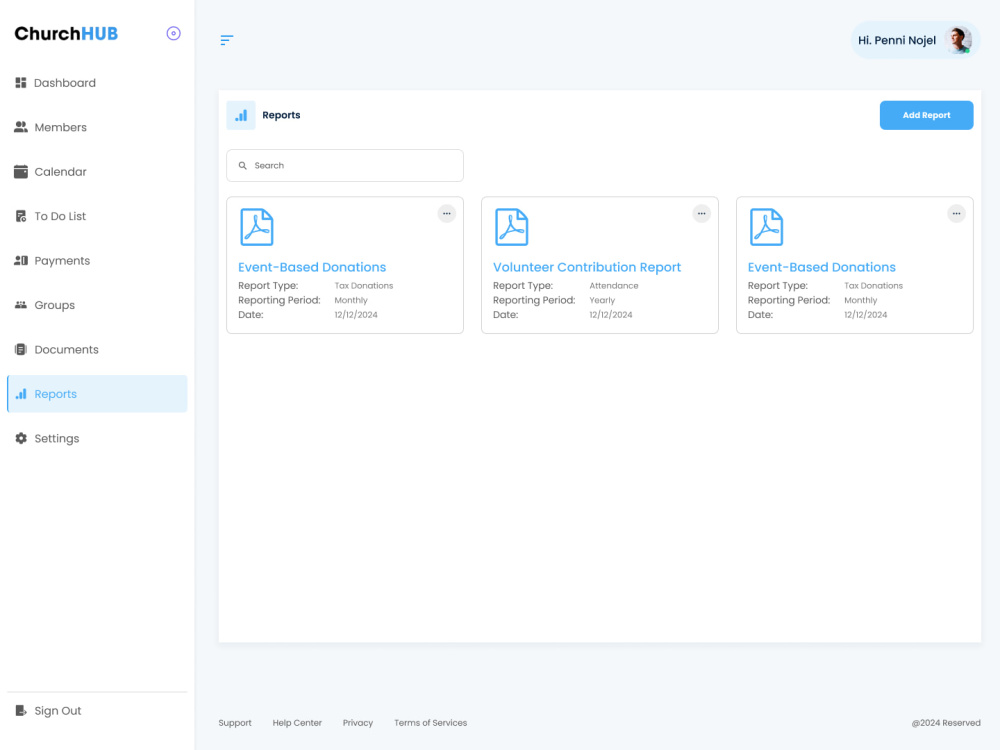Click the ChurchHUB logo
Viewport: 1000px width, 750px height.
click(66, 34)
